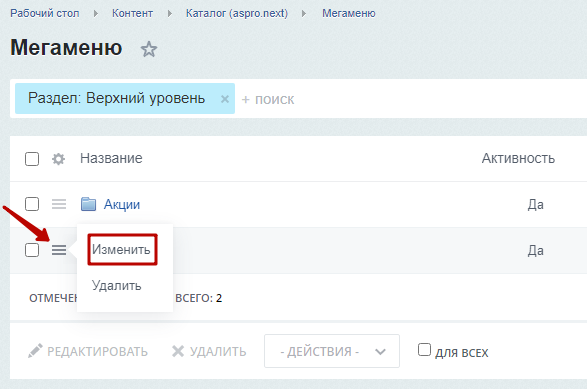587x389 pixels.
Task: Remove the Раздел: Верхний уровень filter
Action: pos(225,99)
